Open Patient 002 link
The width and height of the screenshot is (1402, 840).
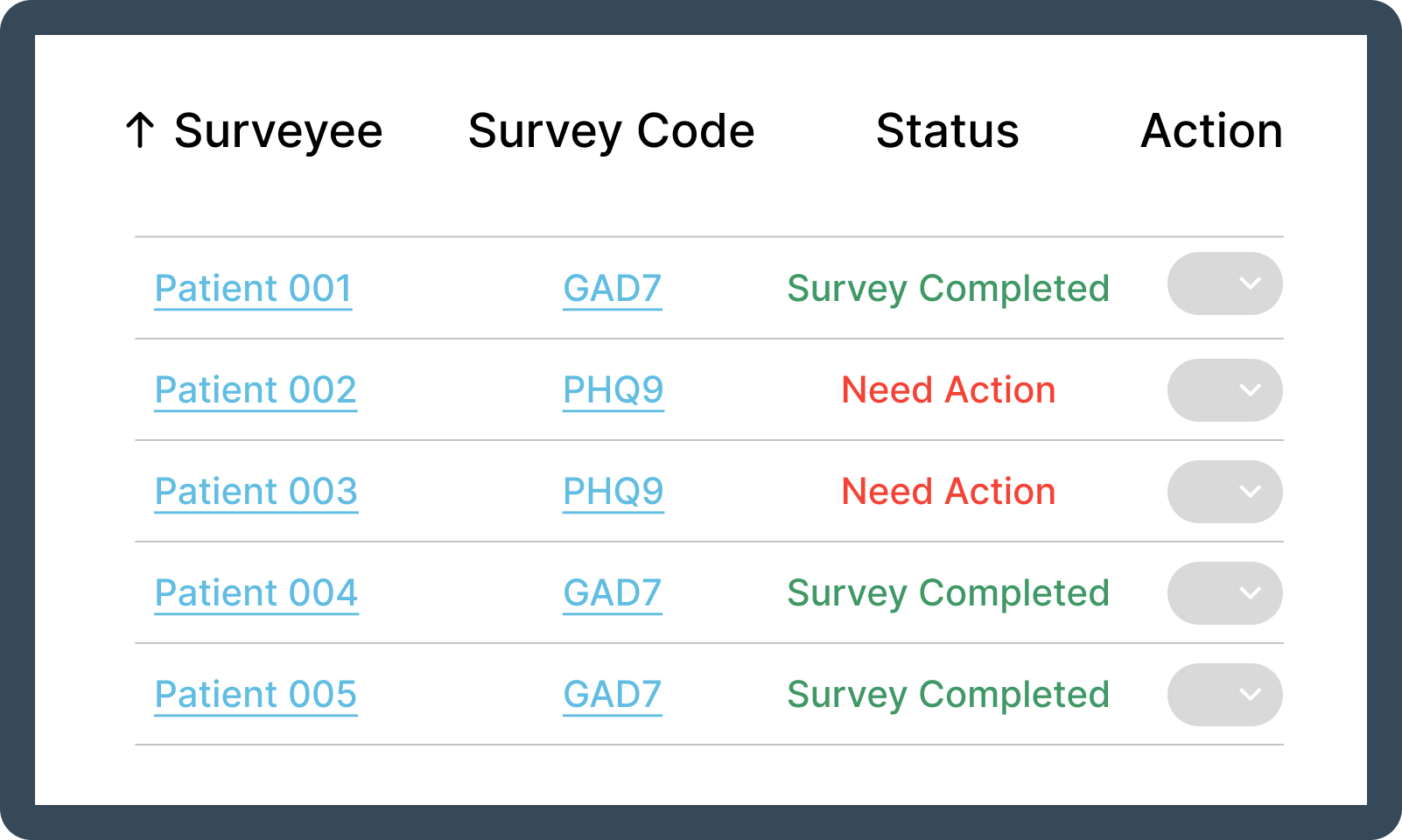coord(256,390)
